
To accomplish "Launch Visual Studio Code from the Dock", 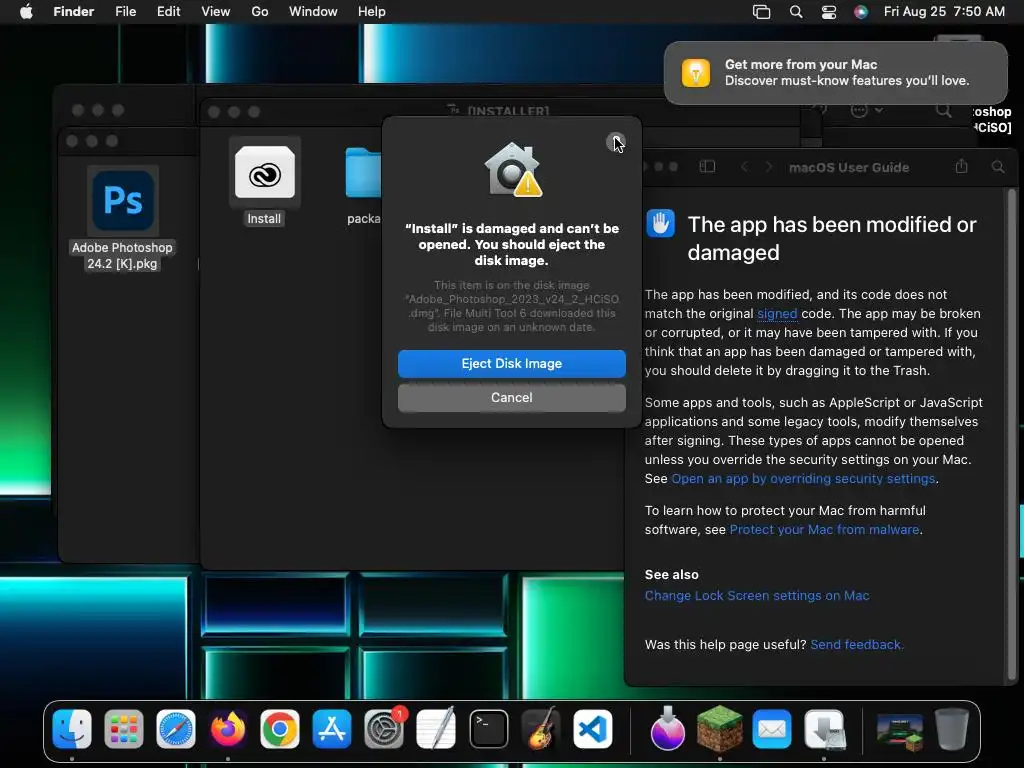I will [x=592, y=729].
